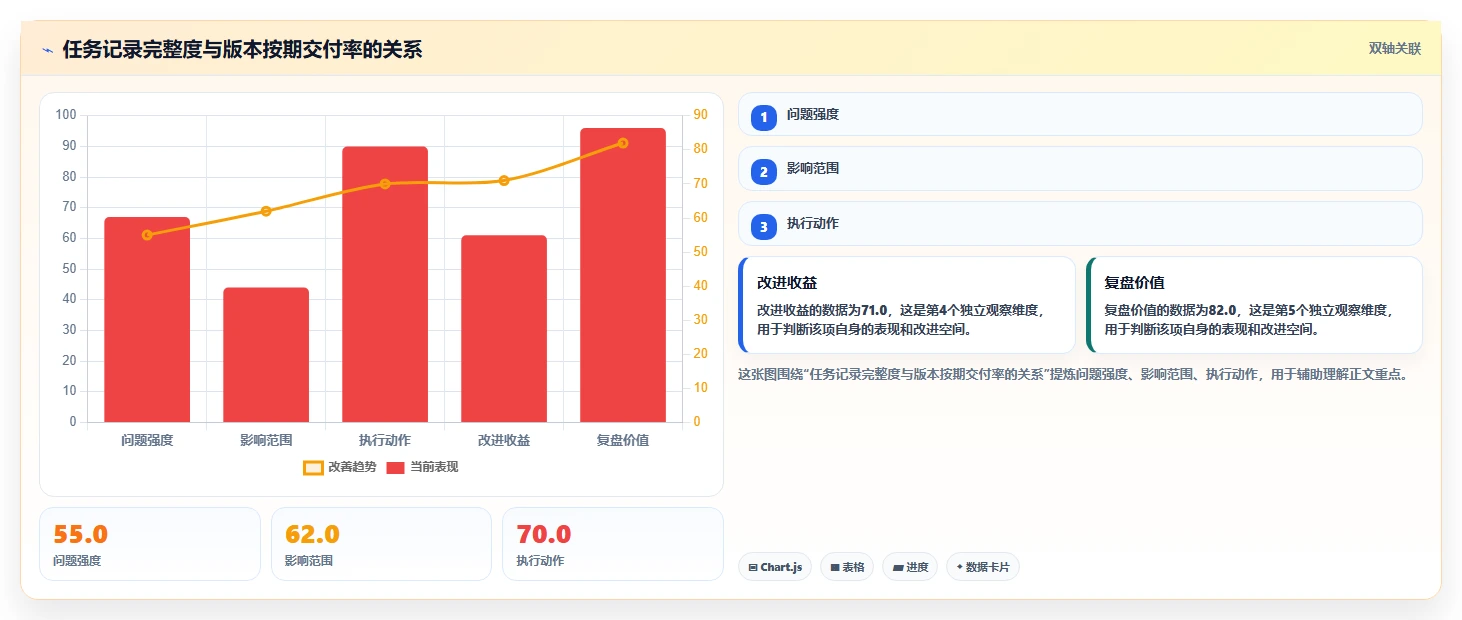Click the 改善趋势 legend color swatch
The image size is (1462, 620).
coord(313,467)
